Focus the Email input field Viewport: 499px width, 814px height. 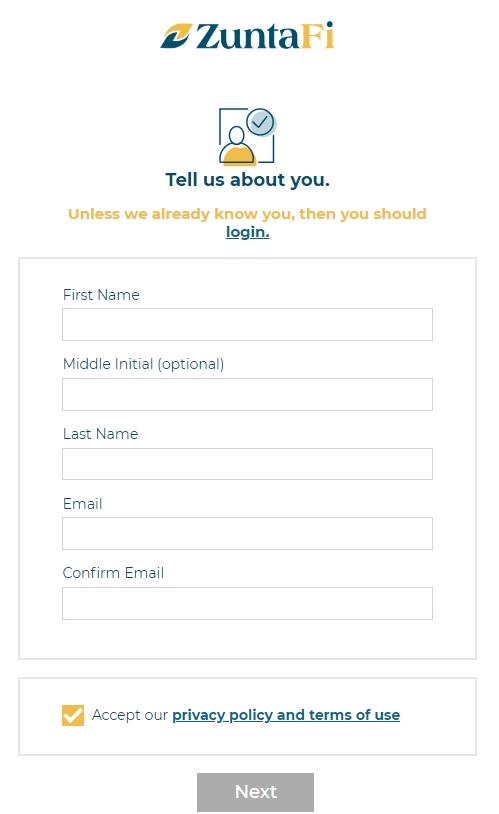tap(247, 533)
